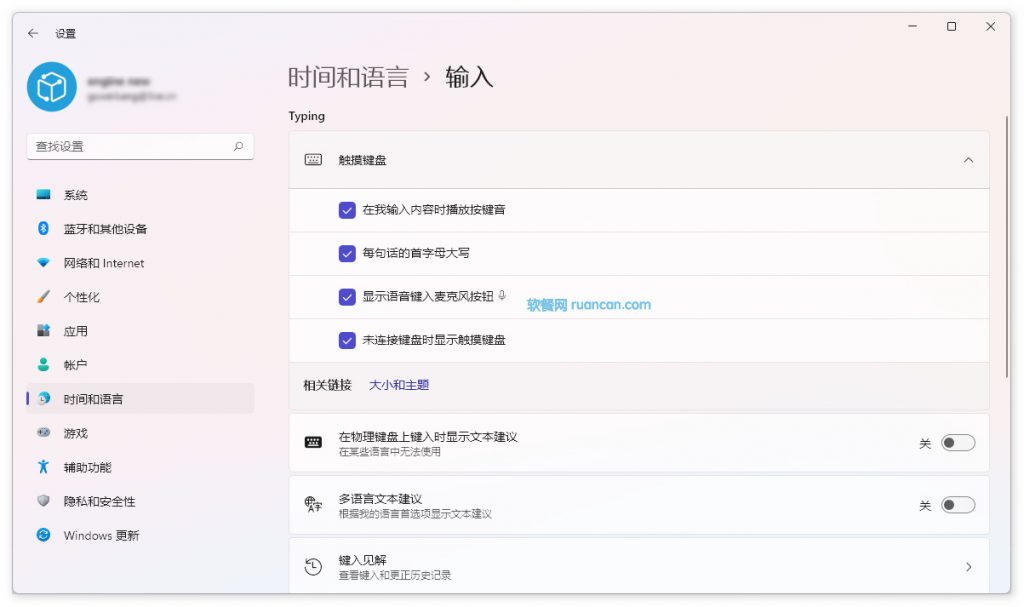
Task: Click the Gaming controller icon in sidebar
Action: point(43,433)
